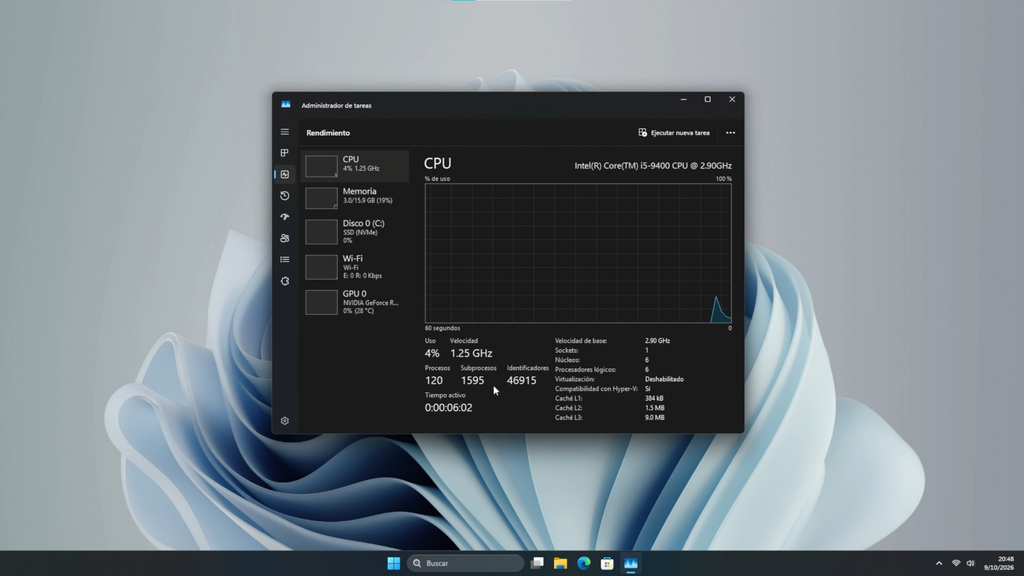This screenshot has height=576, width=1024.
Task: Select the Disco 0 (C:) performance item
Action: 355,232
